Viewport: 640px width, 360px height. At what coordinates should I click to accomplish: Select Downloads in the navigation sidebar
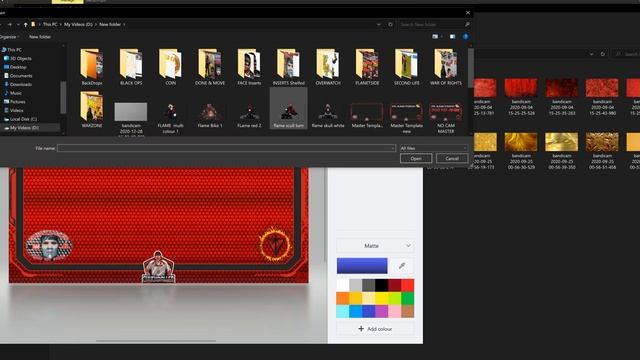coord(18,84)
